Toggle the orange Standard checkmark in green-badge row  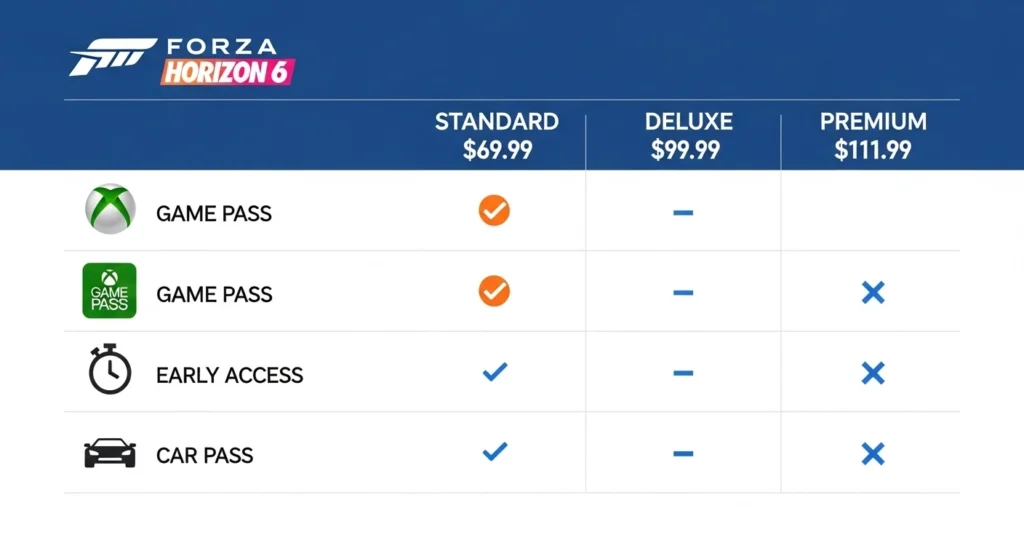point(494,291)
